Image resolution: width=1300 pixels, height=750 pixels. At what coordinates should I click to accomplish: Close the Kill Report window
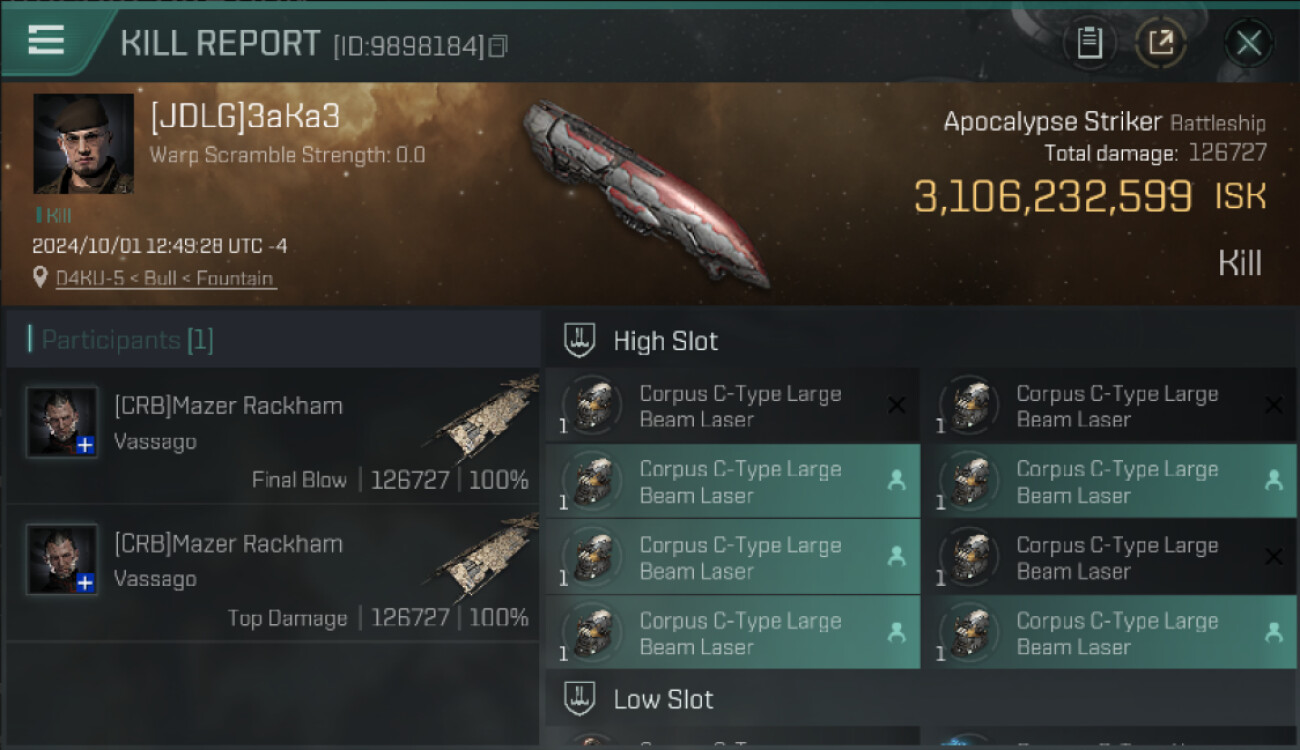click(x=1249, y=43)
